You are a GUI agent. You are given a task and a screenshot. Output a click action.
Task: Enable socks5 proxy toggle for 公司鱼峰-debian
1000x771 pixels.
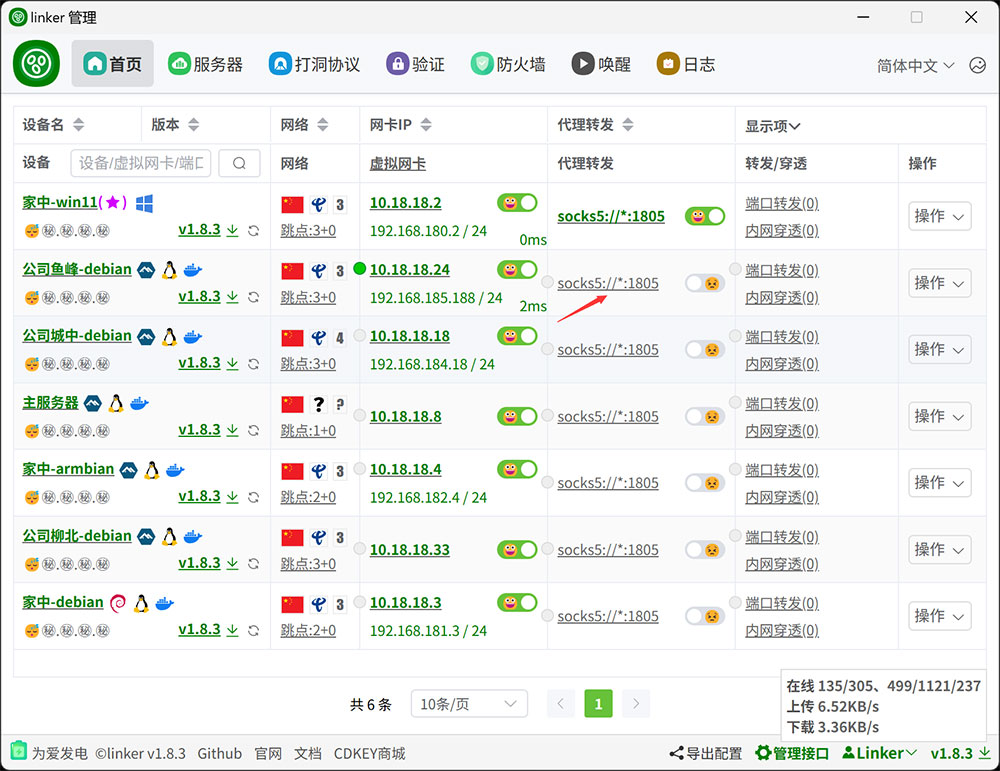pyautogui.click(x=704, y=283)
